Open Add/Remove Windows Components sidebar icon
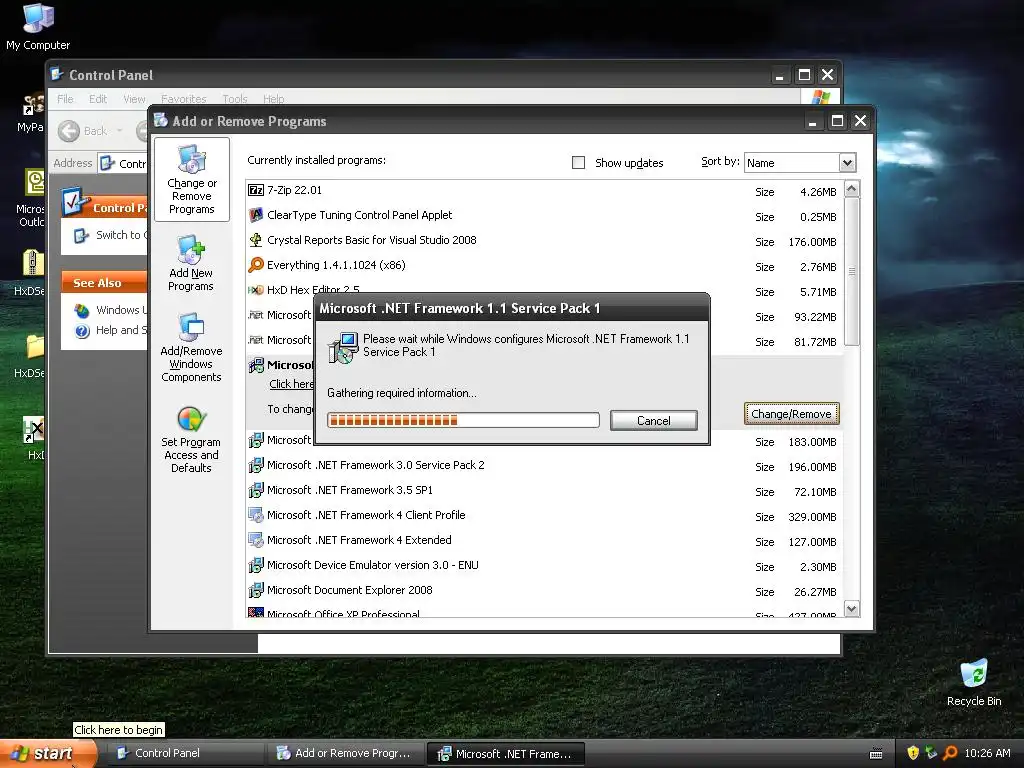 (x=191, y=347)
